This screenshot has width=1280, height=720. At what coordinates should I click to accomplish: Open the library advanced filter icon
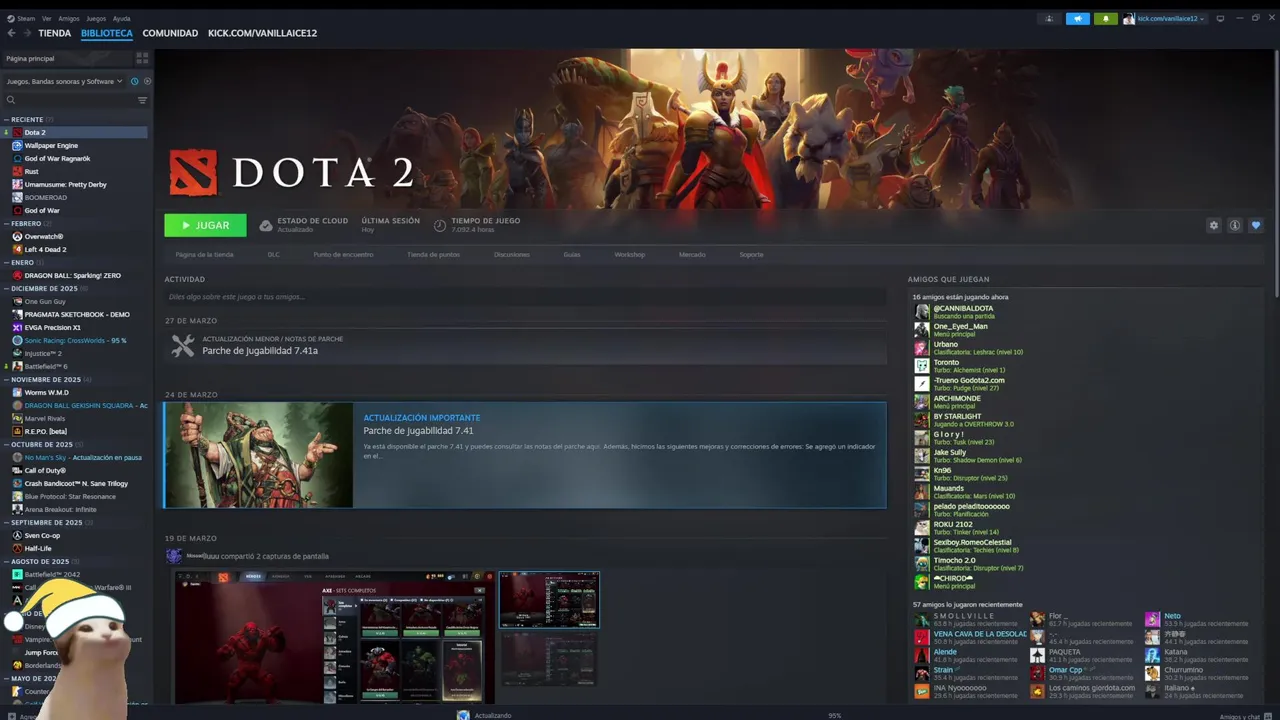click(x=142, y=100)
